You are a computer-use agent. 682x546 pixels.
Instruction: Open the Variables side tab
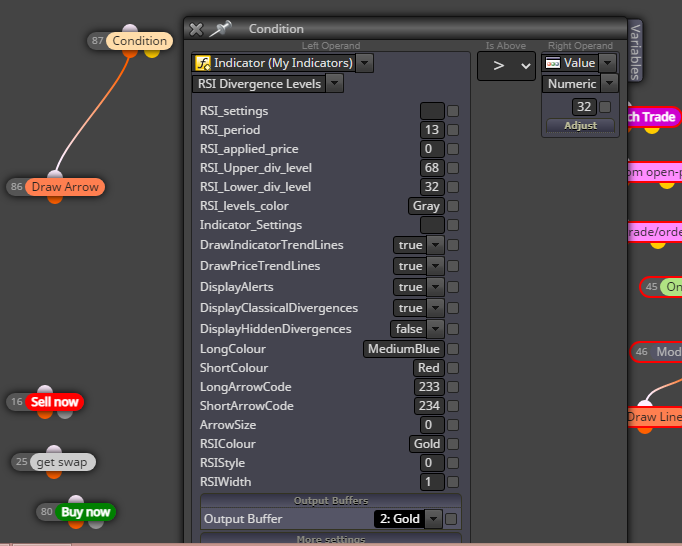[635, 51]
